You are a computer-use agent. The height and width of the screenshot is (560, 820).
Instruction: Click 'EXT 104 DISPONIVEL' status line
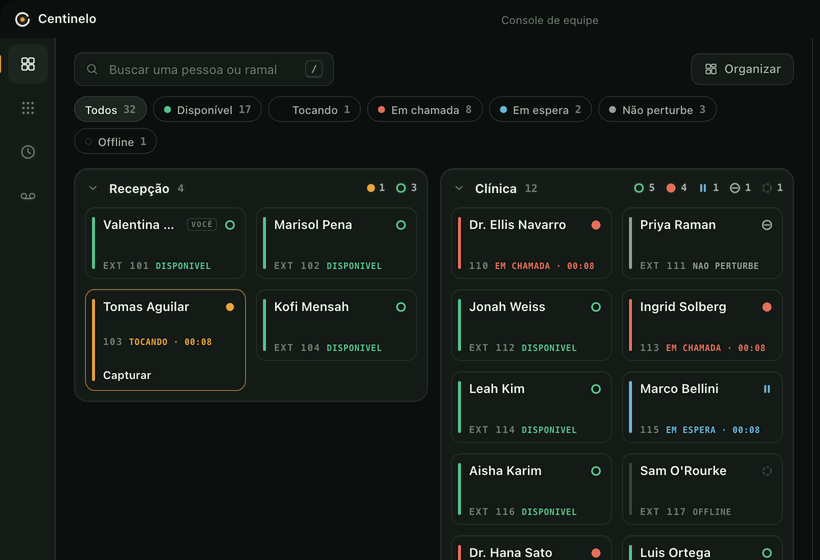click(328, 348)
